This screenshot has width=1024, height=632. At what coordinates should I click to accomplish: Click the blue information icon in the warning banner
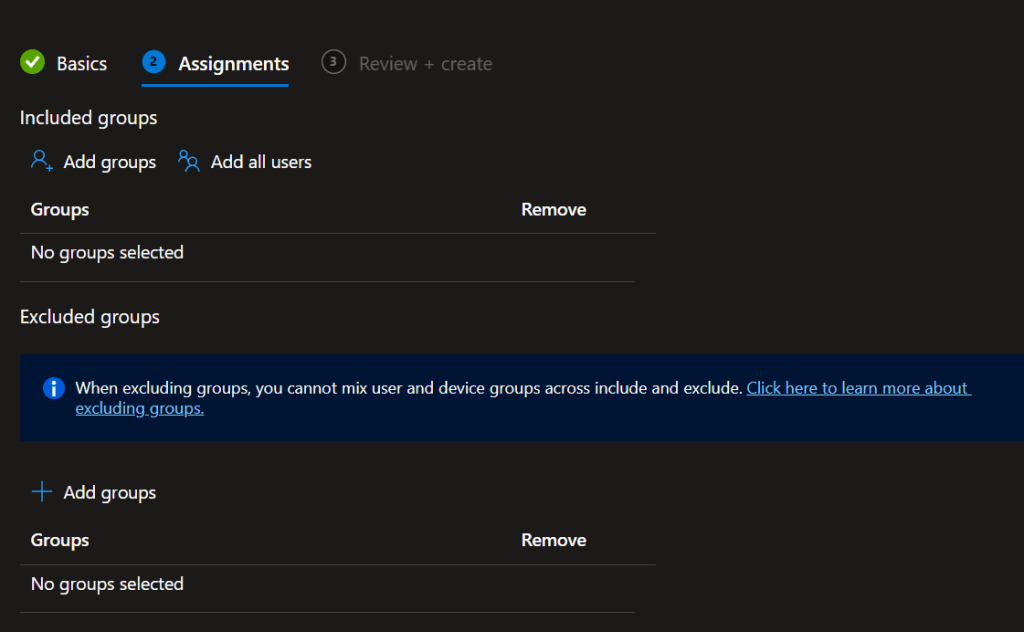coord(53,388)
